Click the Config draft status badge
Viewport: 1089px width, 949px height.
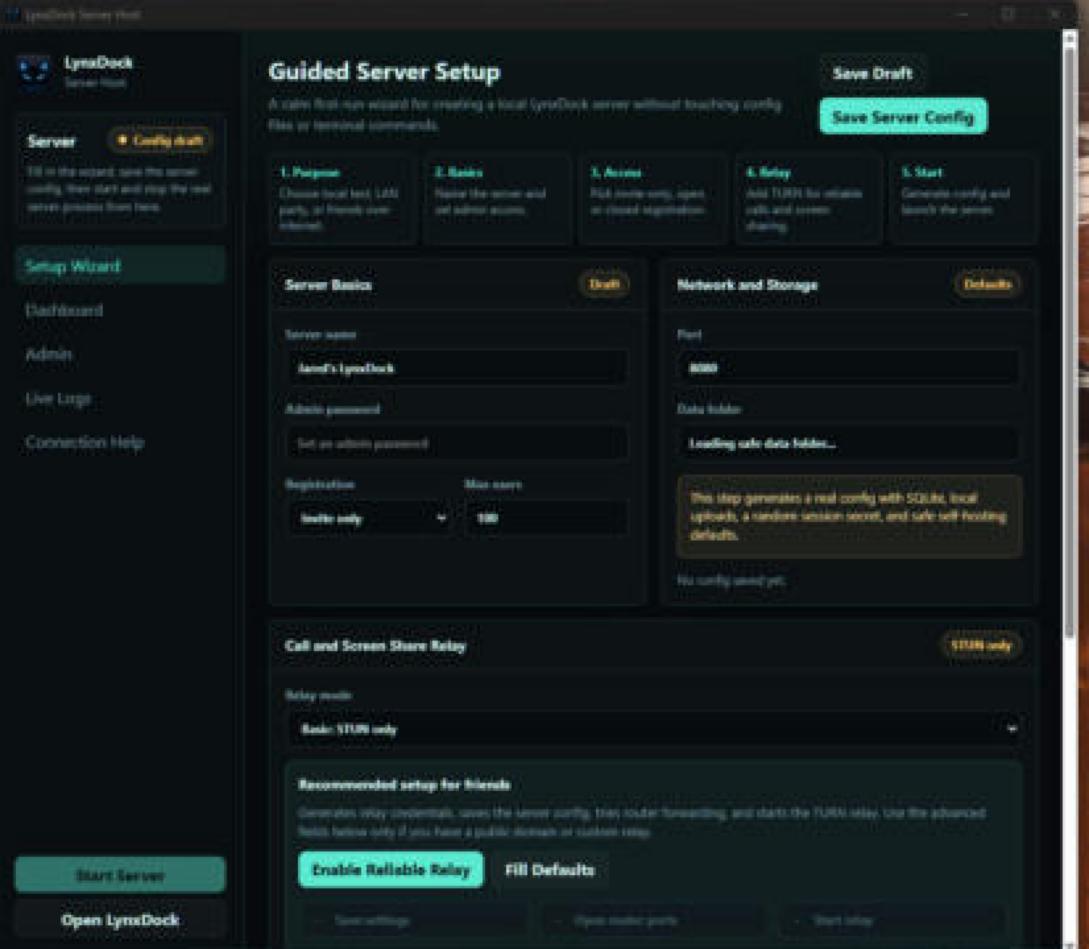click(x=160, y=141)
